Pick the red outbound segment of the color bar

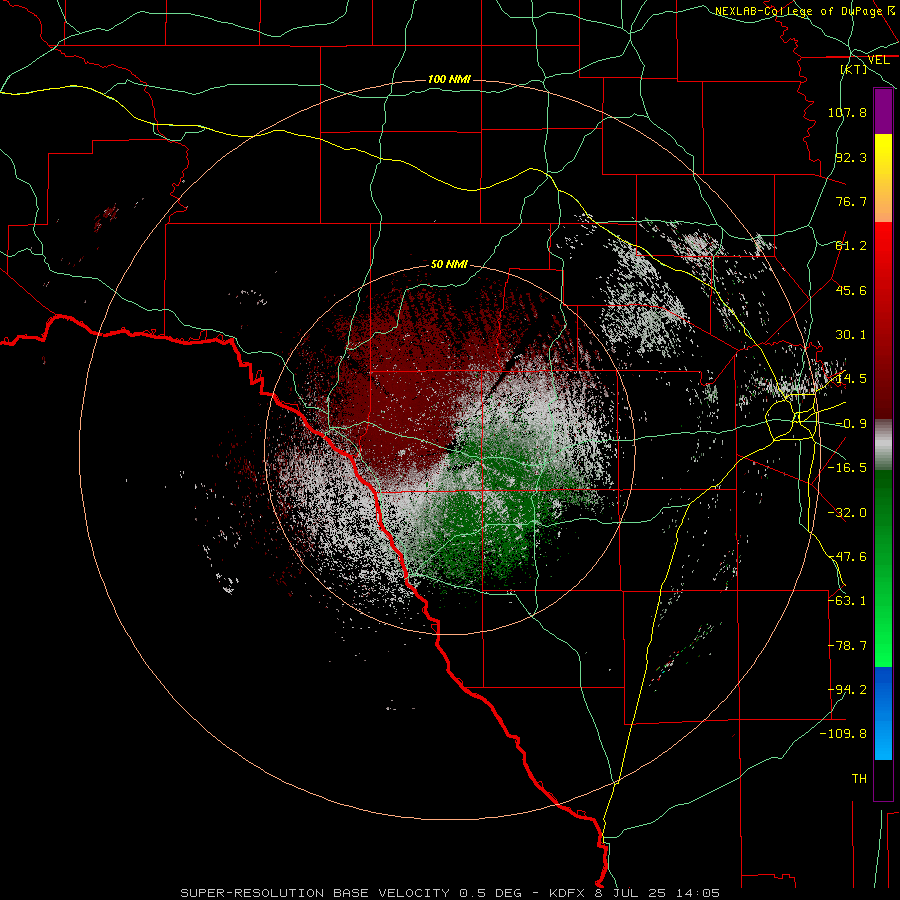pyautogui.click(x=883, y=320)
